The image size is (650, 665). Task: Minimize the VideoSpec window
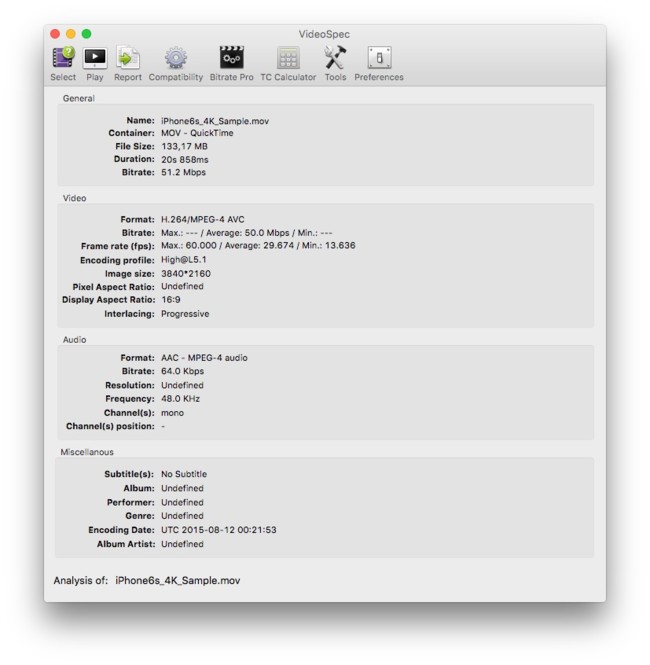point(71,34)
